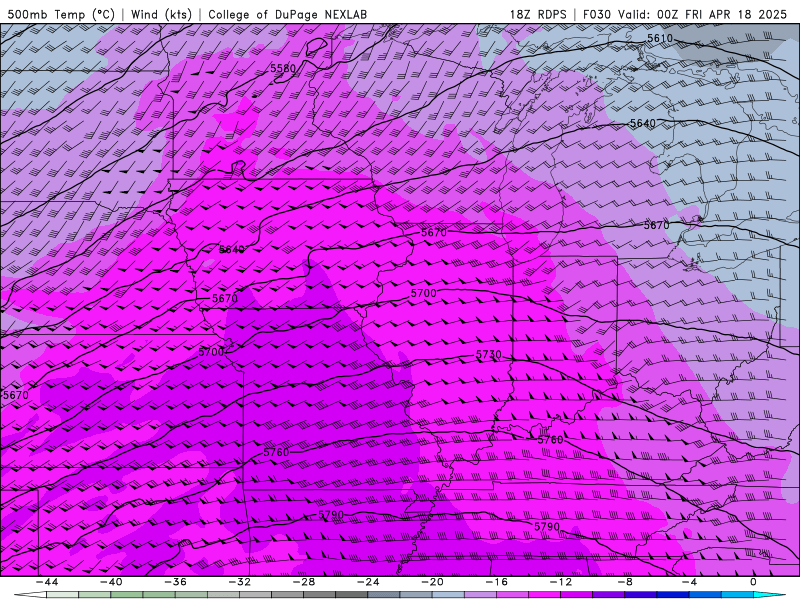The width and height of the screenshot is (800, 600).
Task: Click the -4 value on the temperature scale
Action: pyautogui.click(x=689, y=582)
